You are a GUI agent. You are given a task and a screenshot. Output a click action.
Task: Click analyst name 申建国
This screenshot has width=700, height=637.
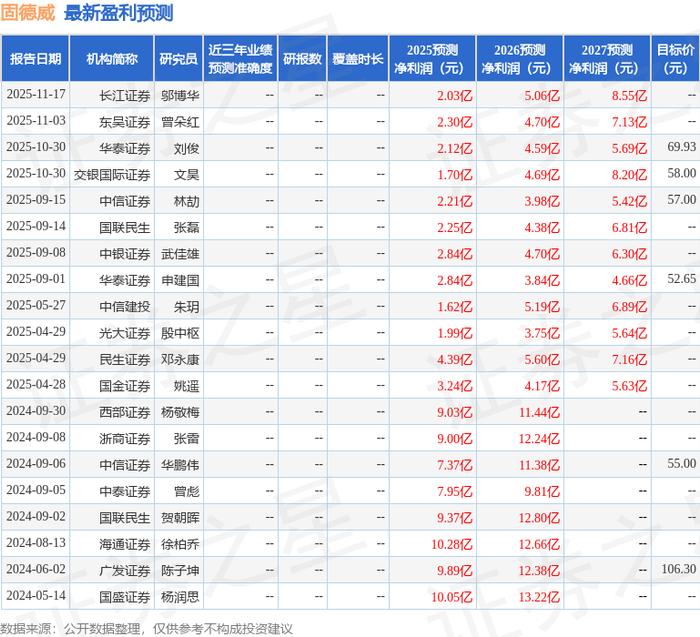[x=180, y=280]
